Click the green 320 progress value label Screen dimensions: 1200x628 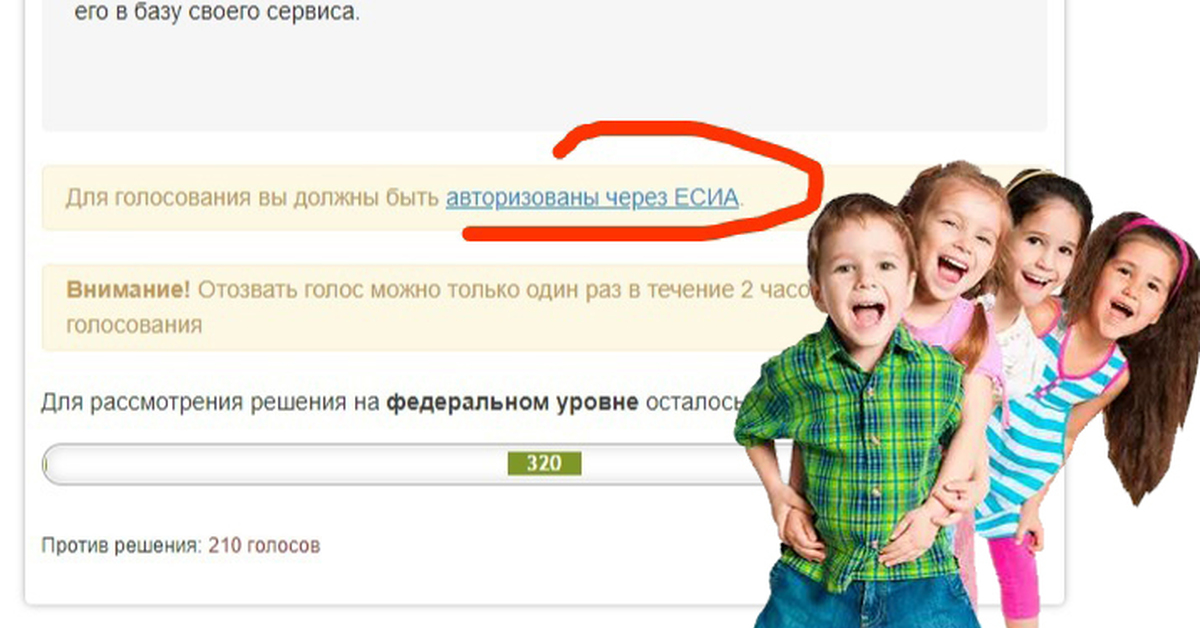[544, 463]
